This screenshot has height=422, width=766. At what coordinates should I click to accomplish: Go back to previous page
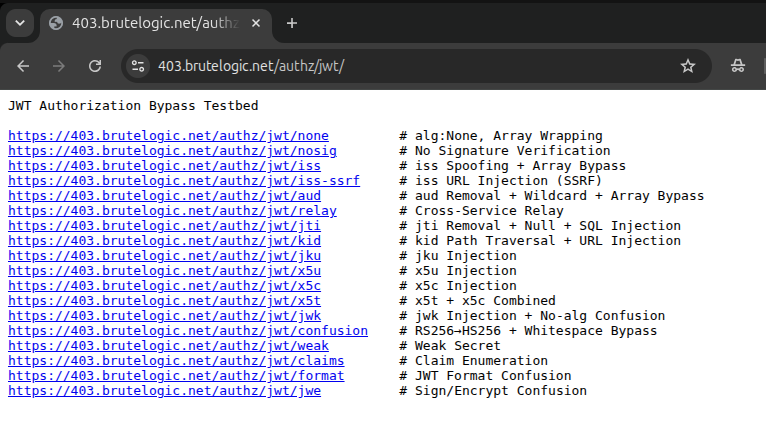(23, 66)
